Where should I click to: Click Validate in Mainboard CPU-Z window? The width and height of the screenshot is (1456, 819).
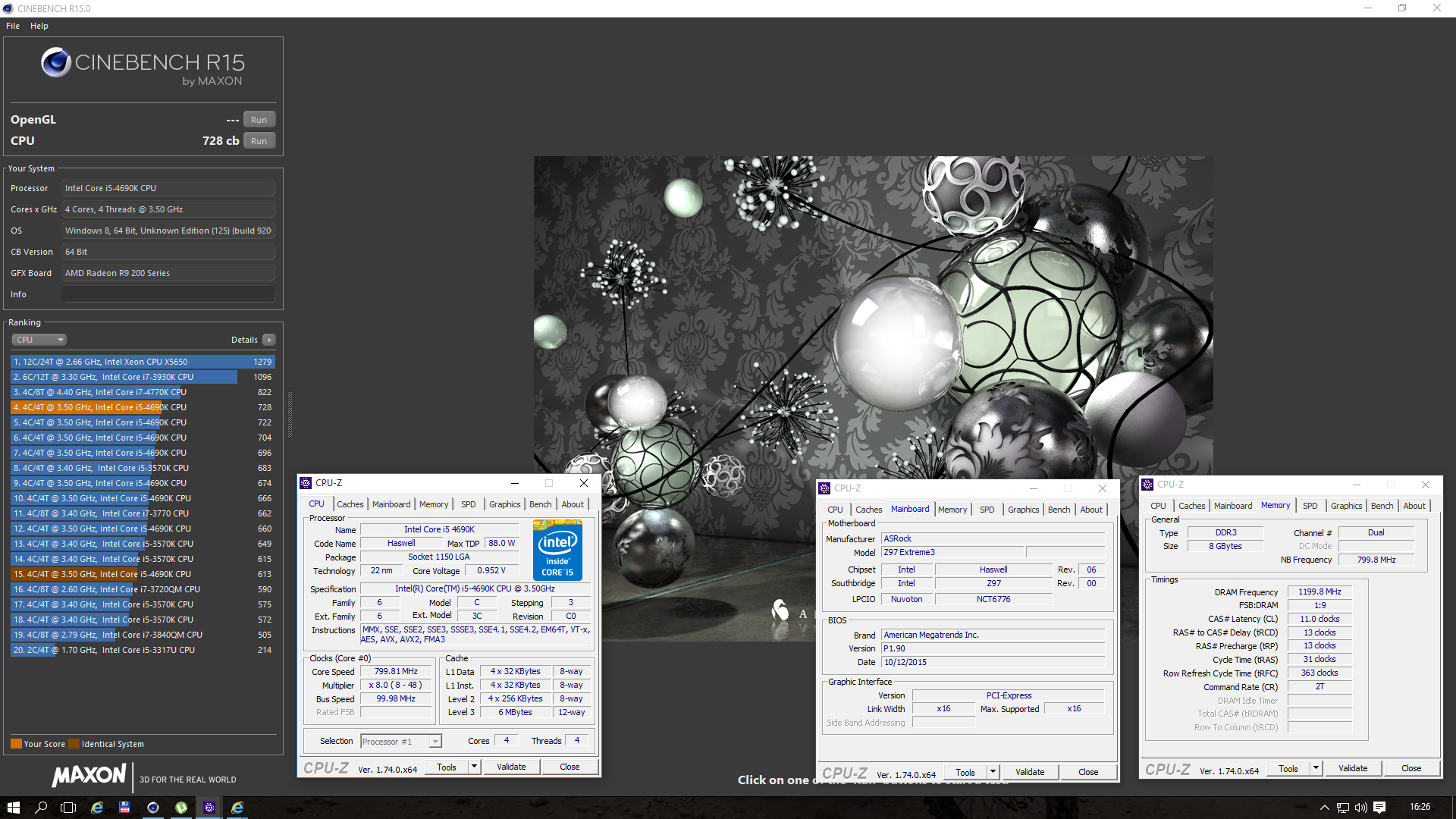[x=1030, y=772]
